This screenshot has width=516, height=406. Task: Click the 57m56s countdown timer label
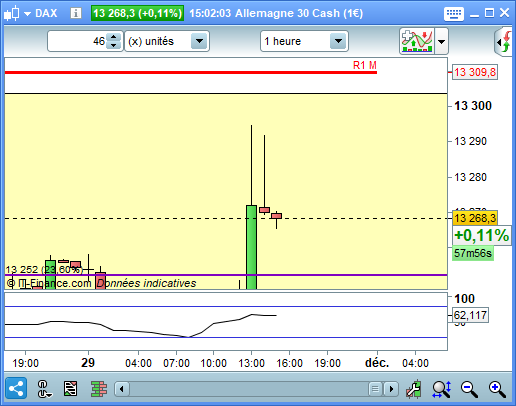[x=473, y=253]
